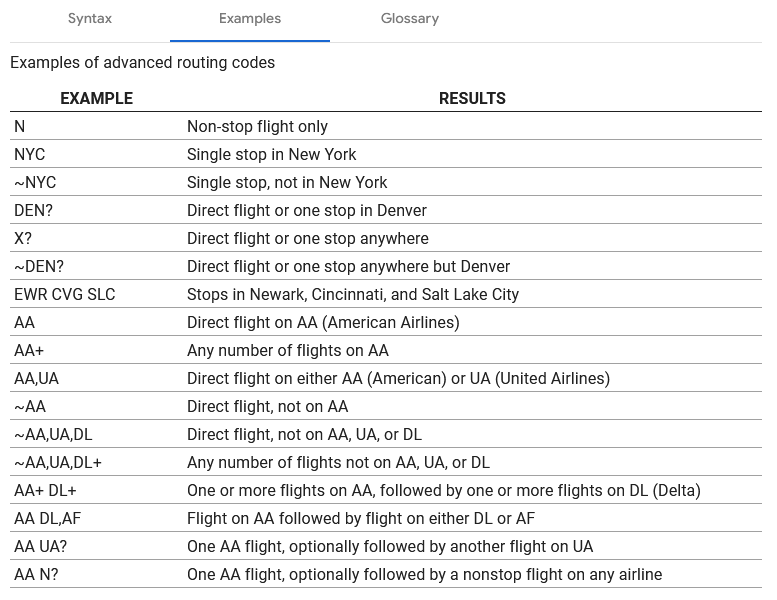Viewport: 777px width, 600px height.
Task: Click the AA N? example code
Action: click(x=36, y=574)
